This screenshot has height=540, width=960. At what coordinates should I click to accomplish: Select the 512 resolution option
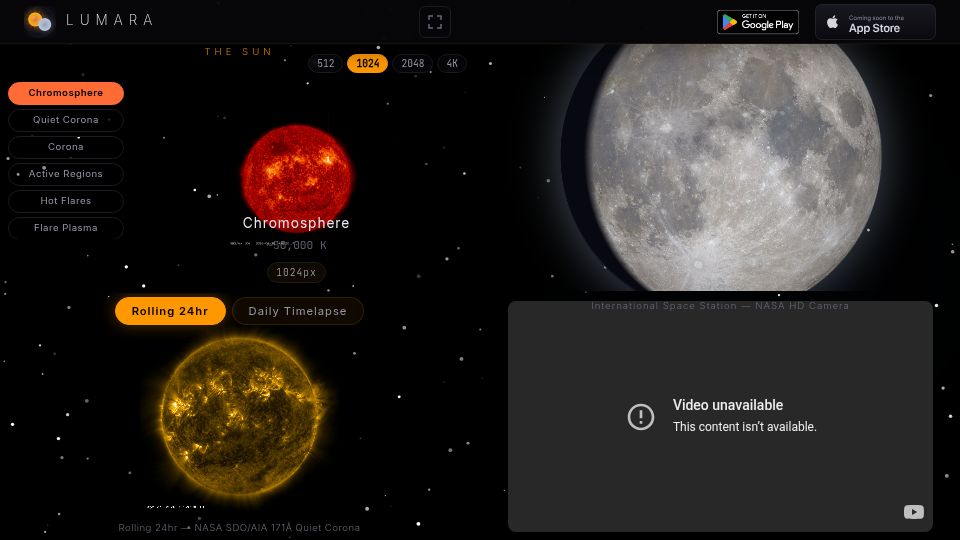pyautogui.click(x=325, y=63)
